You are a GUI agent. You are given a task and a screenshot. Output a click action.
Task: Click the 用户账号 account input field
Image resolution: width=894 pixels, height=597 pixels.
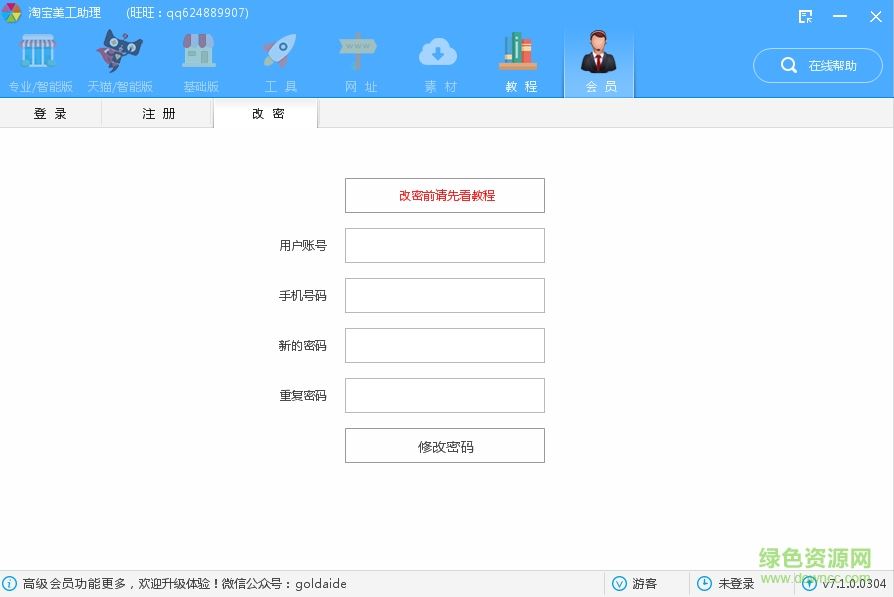[x=444, y=245]
